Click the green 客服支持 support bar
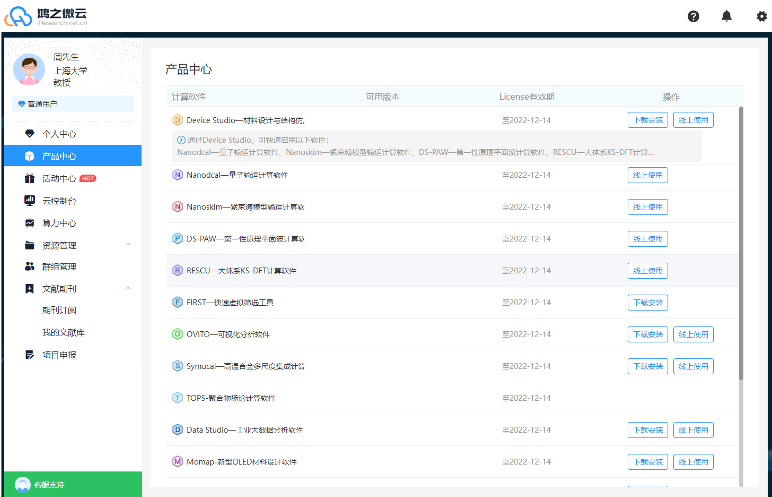 [70, 484]
